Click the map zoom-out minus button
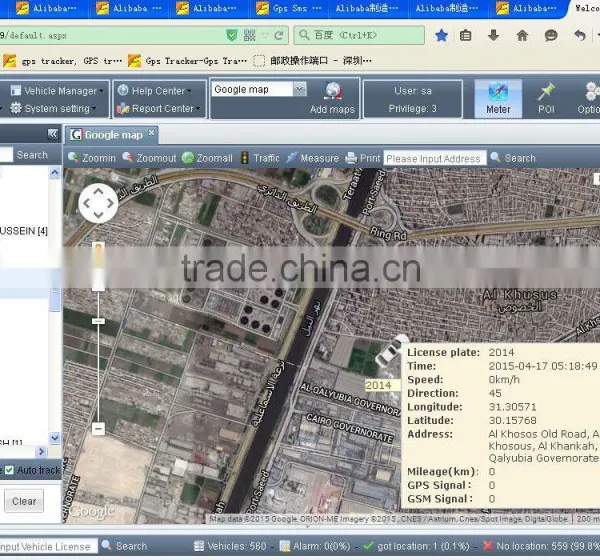The height and width of the screenshot is (560, 600). tap(98, 428)
